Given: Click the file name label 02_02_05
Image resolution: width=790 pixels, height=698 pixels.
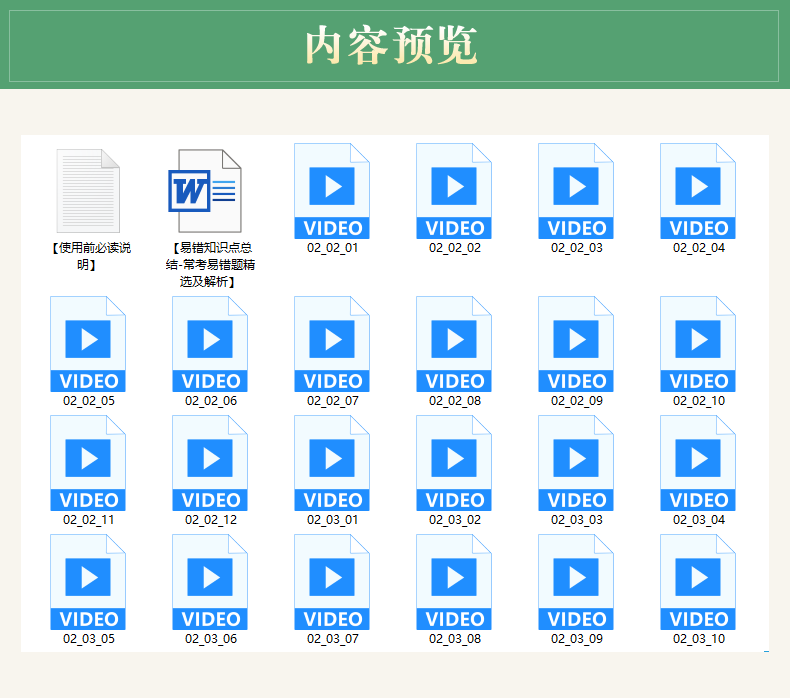Looking at the screenshot, I should [x=89, y=401].
